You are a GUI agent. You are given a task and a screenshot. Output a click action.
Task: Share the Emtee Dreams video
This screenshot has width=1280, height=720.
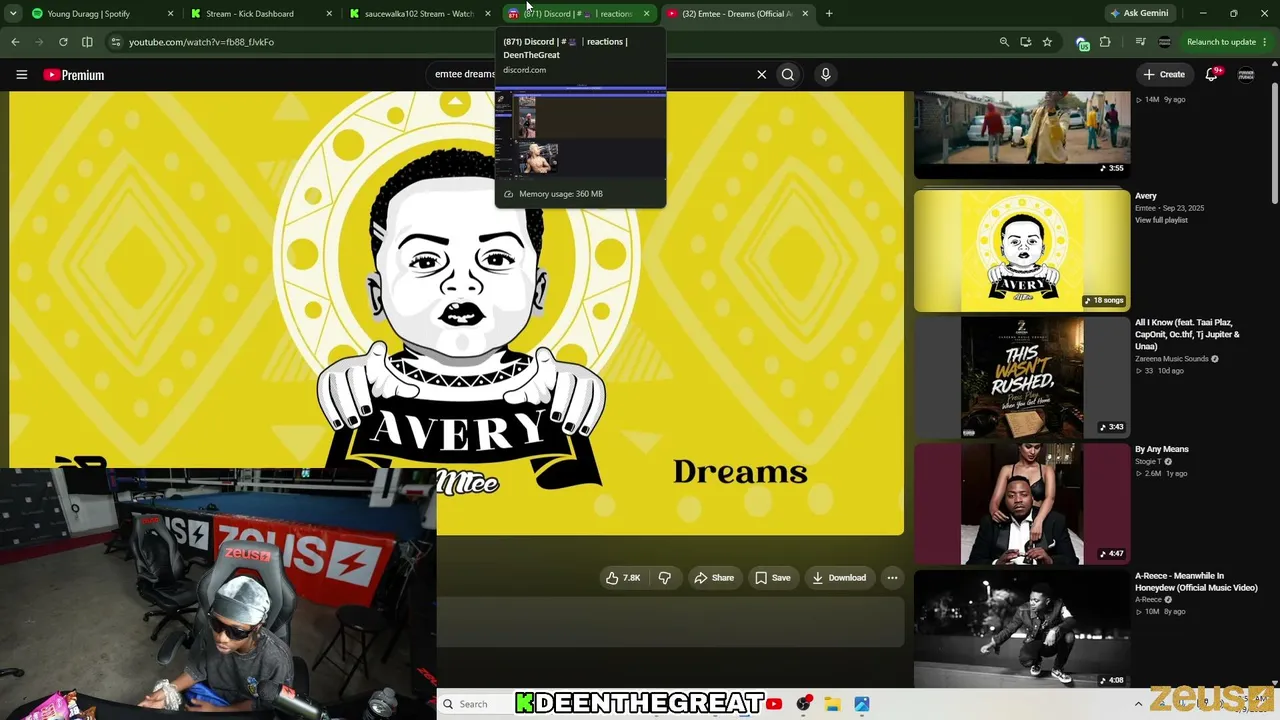714,578
